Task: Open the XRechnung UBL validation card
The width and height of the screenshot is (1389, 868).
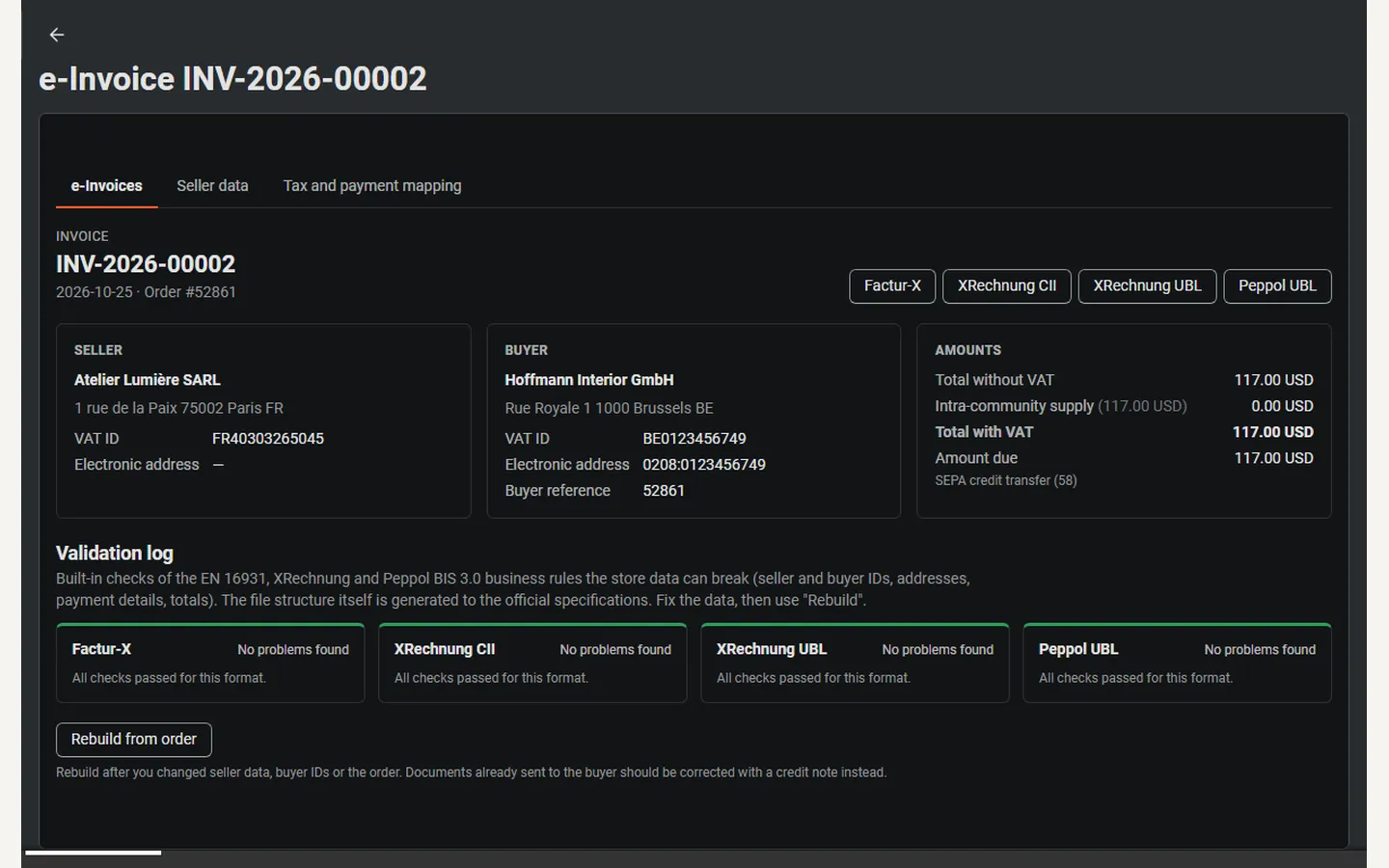Action: point(855,663)
